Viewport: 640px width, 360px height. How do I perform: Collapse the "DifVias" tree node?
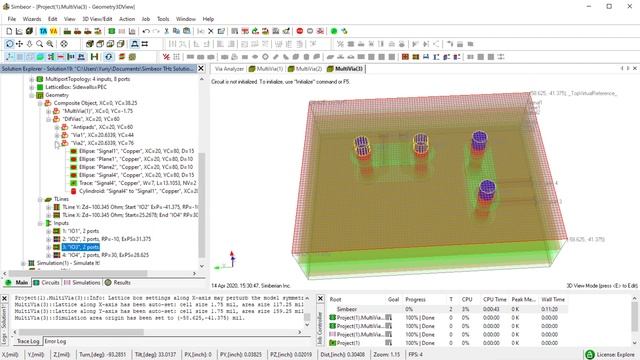49,119
